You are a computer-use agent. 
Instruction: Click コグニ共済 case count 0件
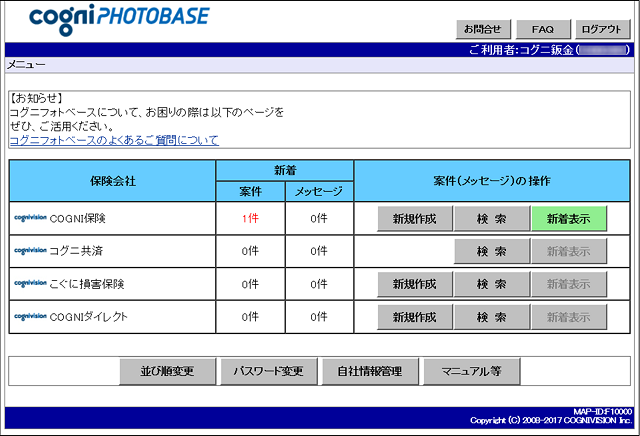tap(250, 251)
